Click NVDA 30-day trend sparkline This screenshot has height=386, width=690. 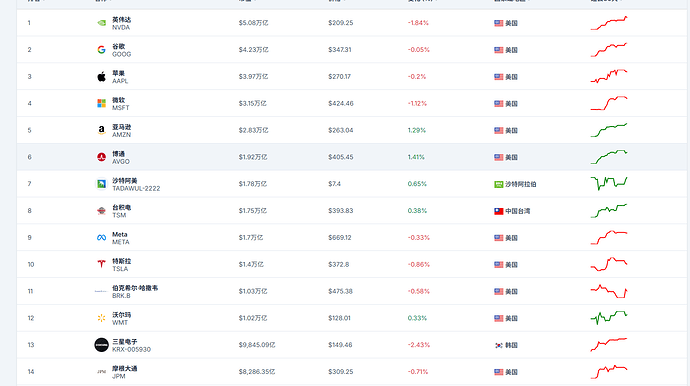coord(609,23)
